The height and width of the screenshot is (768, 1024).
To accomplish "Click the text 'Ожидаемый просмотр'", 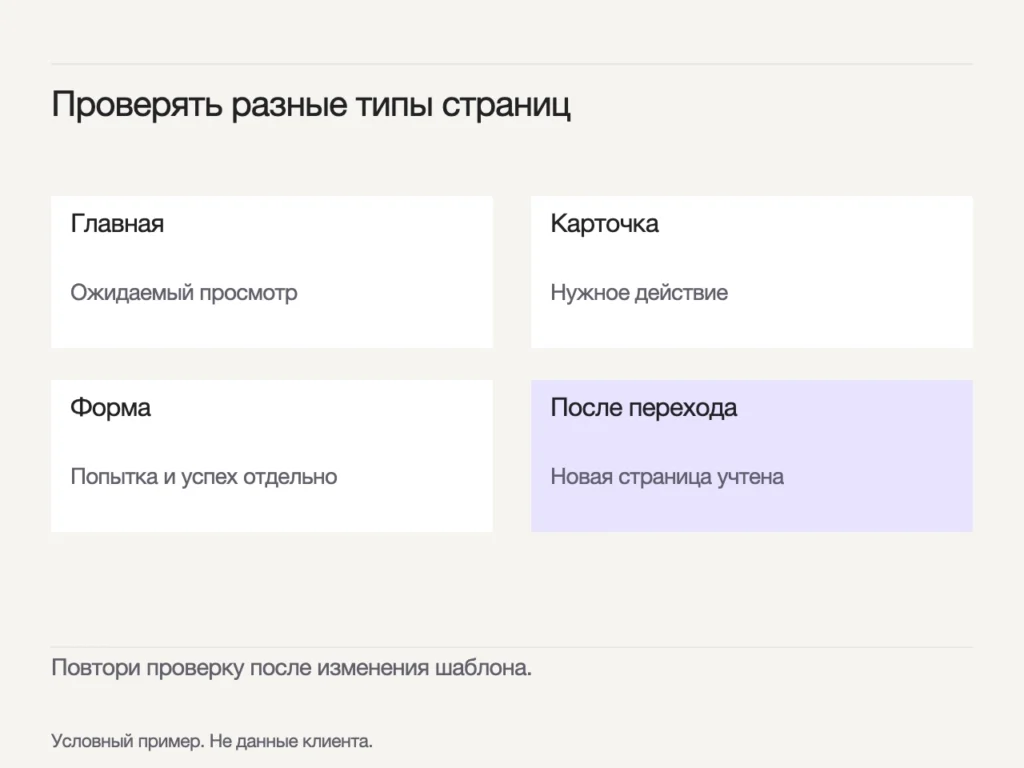I will point(184,293).
